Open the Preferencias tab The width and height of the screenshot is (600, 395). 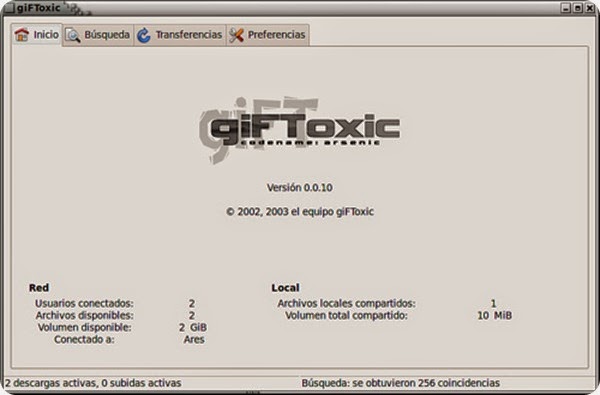tap(267, 35)
